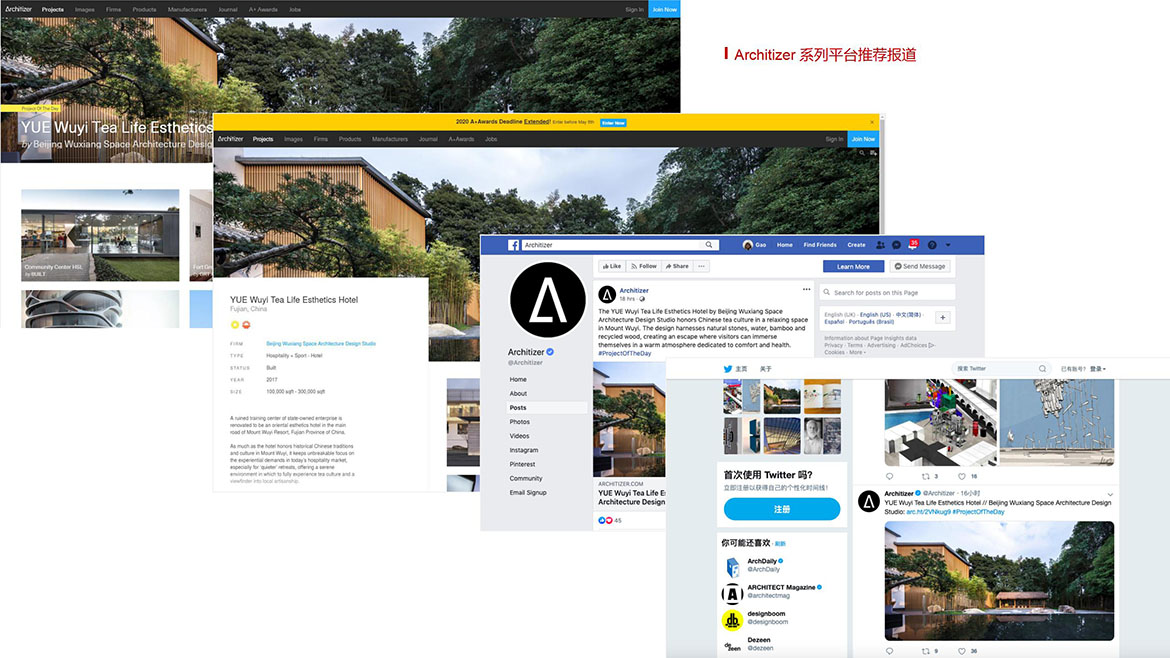Click reaction icons on Facebook post

605,521
